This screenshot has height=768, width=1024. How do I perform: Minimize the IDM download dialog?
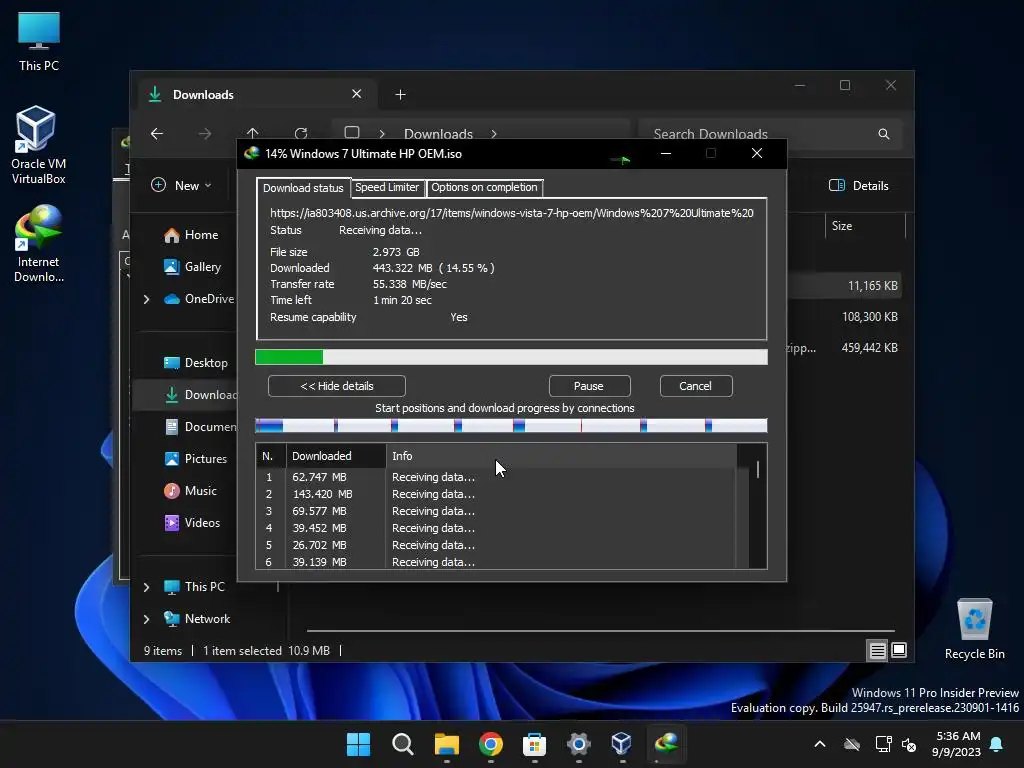pos(666,153)
